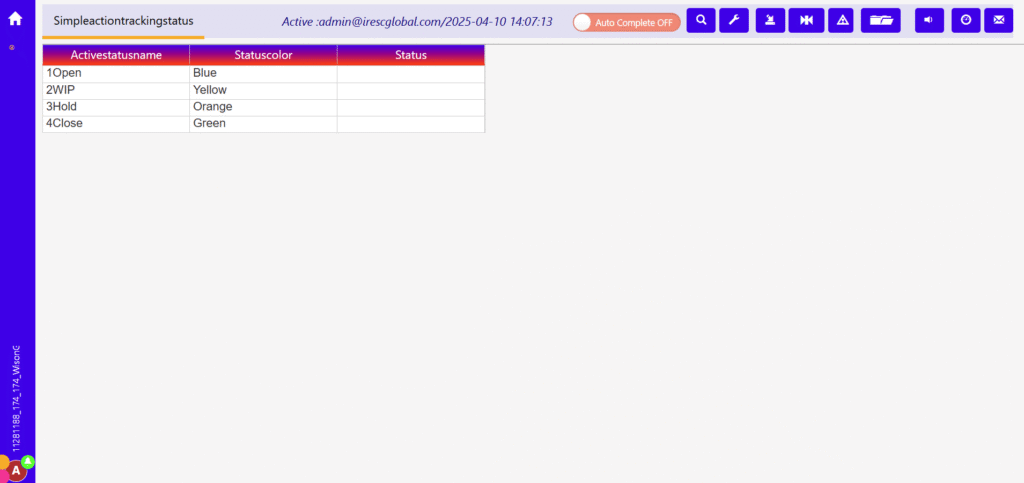Sort by Activestatusname column header

pos(116,55)
